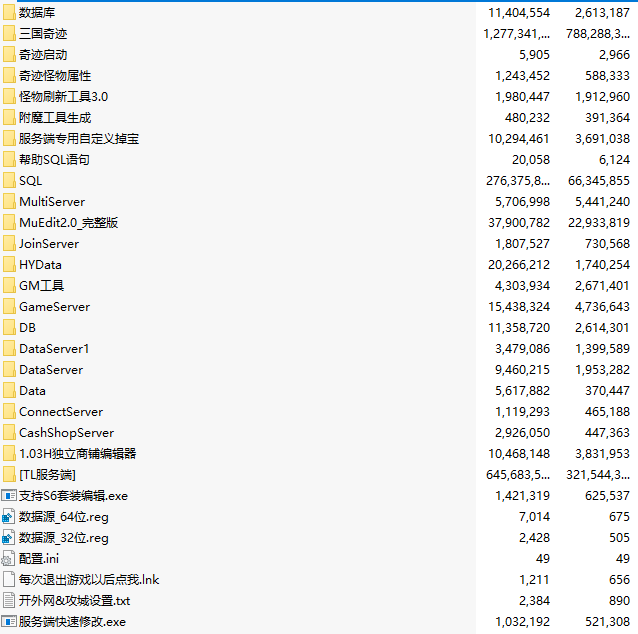The width and height of the screenshot is (638, 634).
Task: Select the 开外网&攻城设置.txt text file icon
Action: coord(9,600)
